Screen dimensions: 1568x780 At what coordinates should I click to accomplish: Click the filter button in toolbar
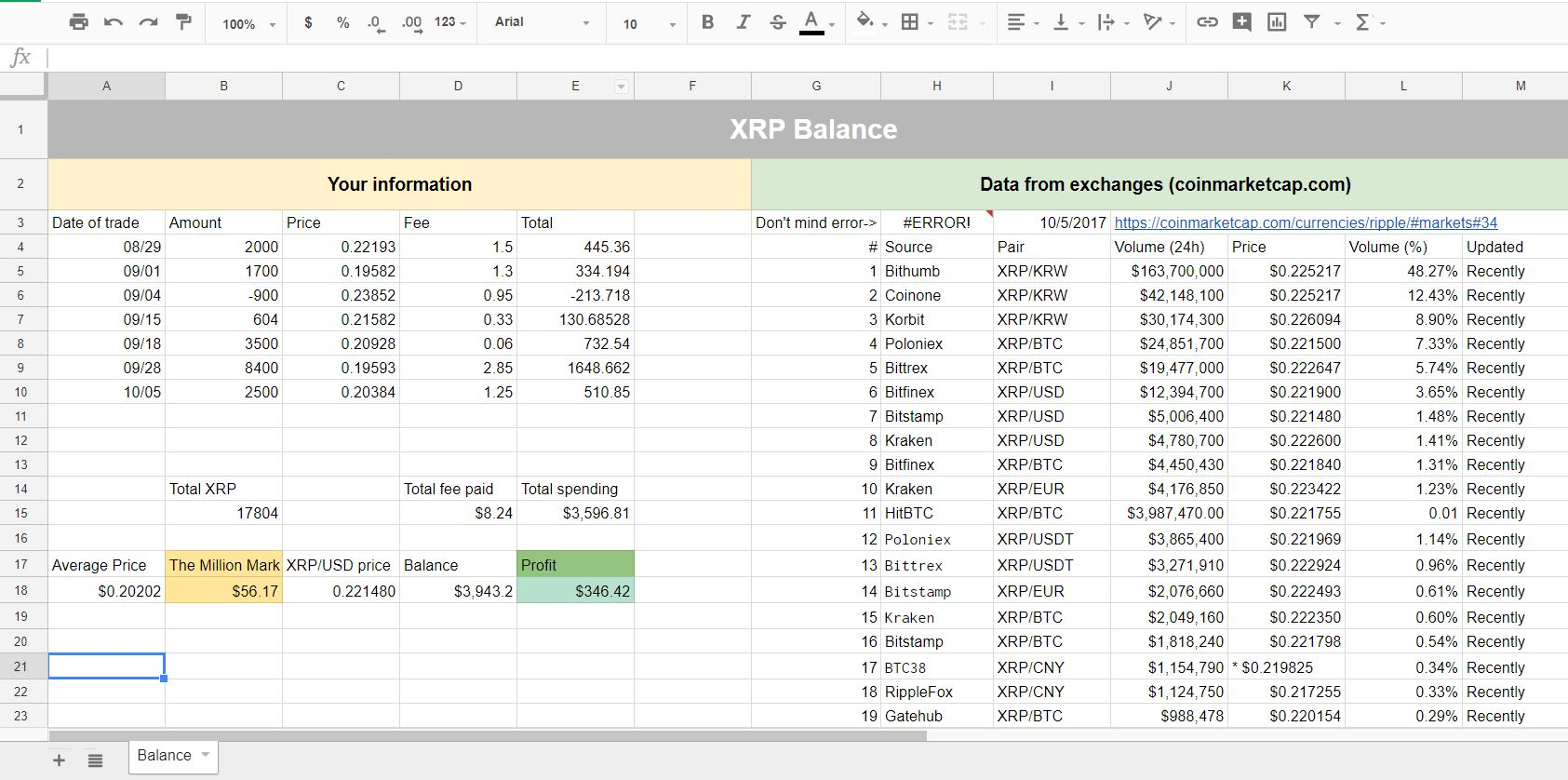point(1311,22)
